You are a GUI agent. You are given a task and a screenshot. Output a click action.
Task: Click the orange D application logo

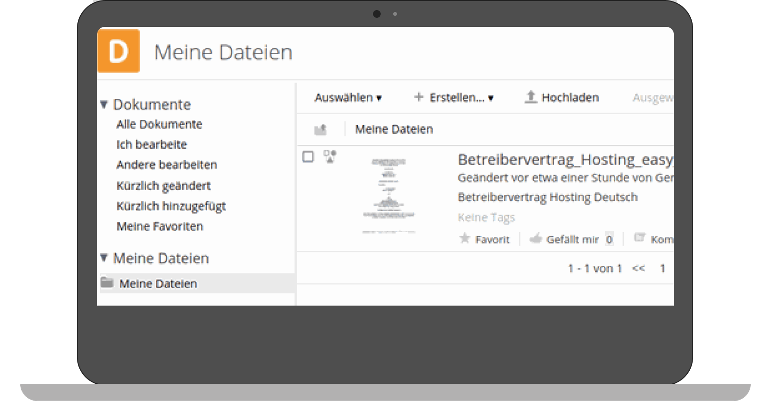(x=119, y=52)
